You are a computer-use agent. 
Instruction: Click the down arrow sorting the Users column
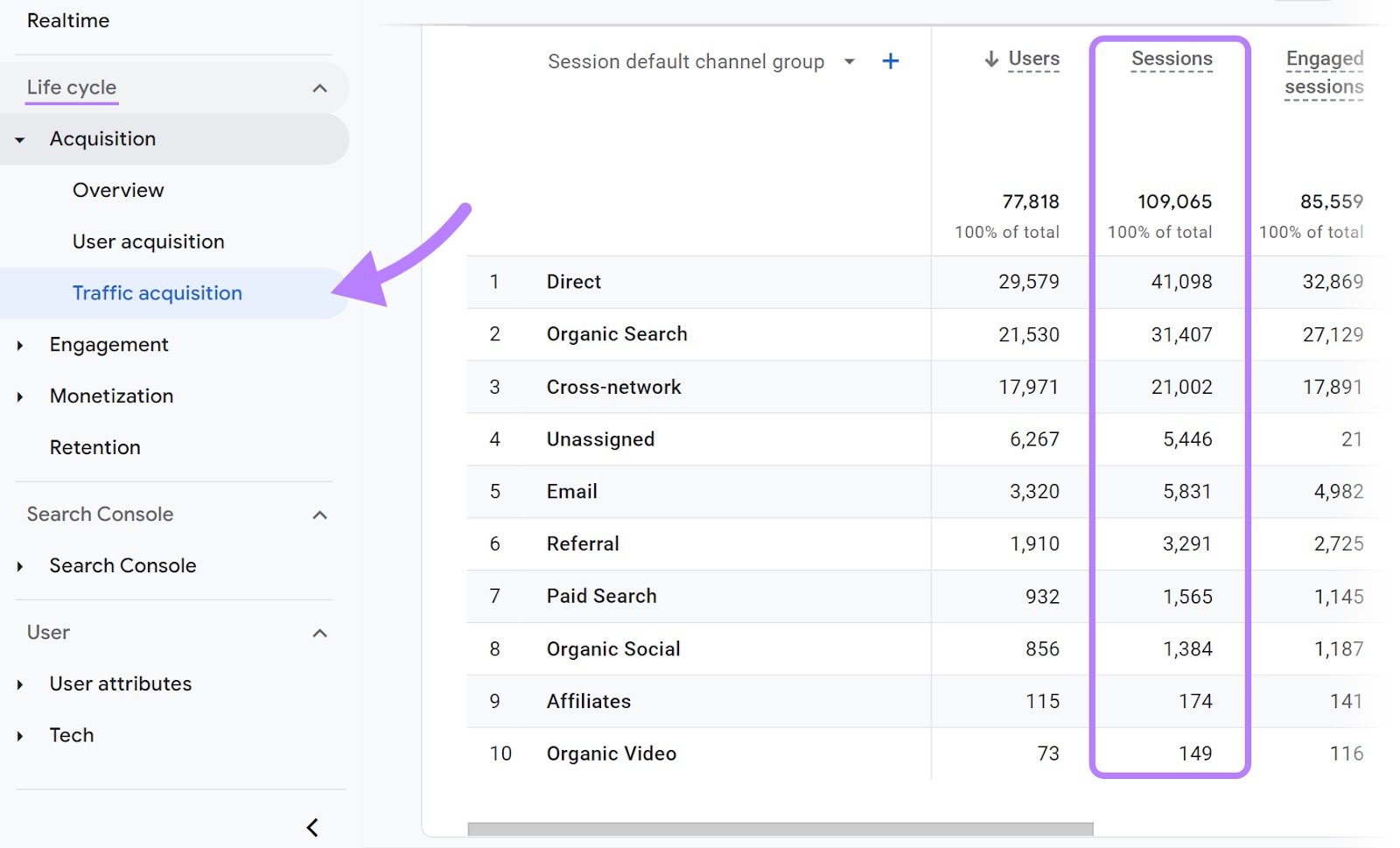(x=990, y=59)
